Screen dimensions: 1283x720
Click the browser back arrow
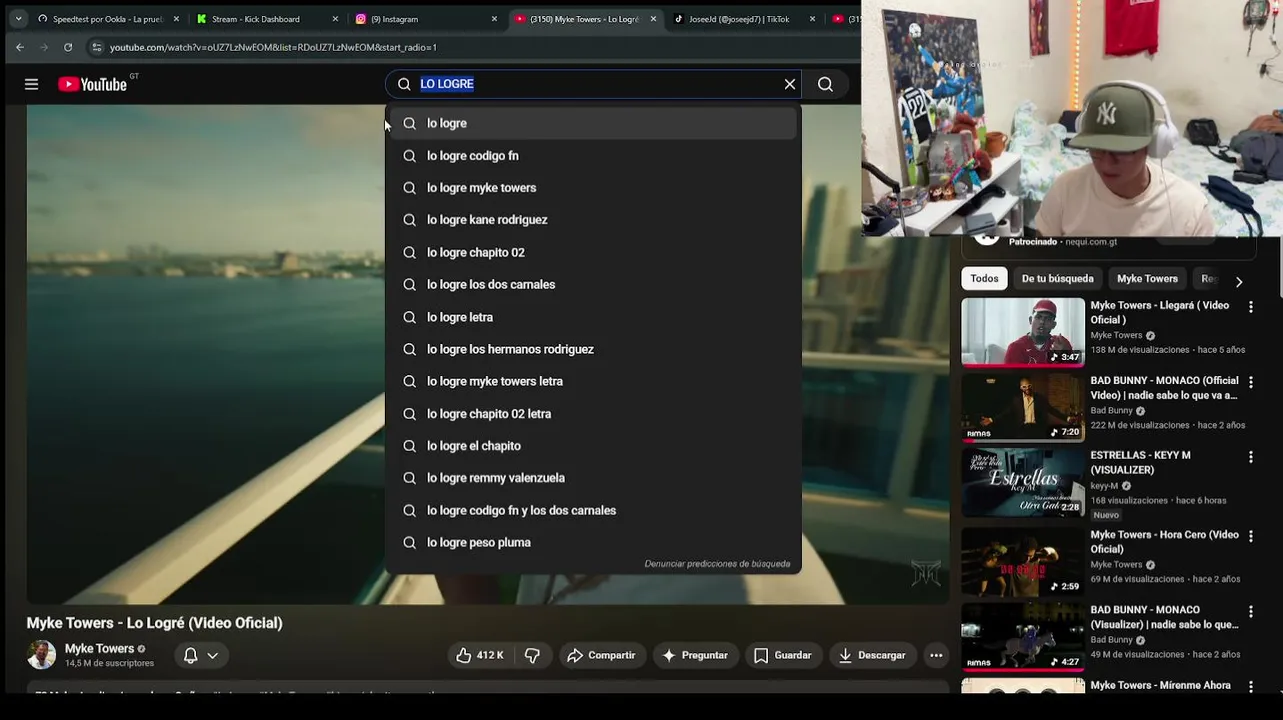pyautogui.click(x=20, y=47)
